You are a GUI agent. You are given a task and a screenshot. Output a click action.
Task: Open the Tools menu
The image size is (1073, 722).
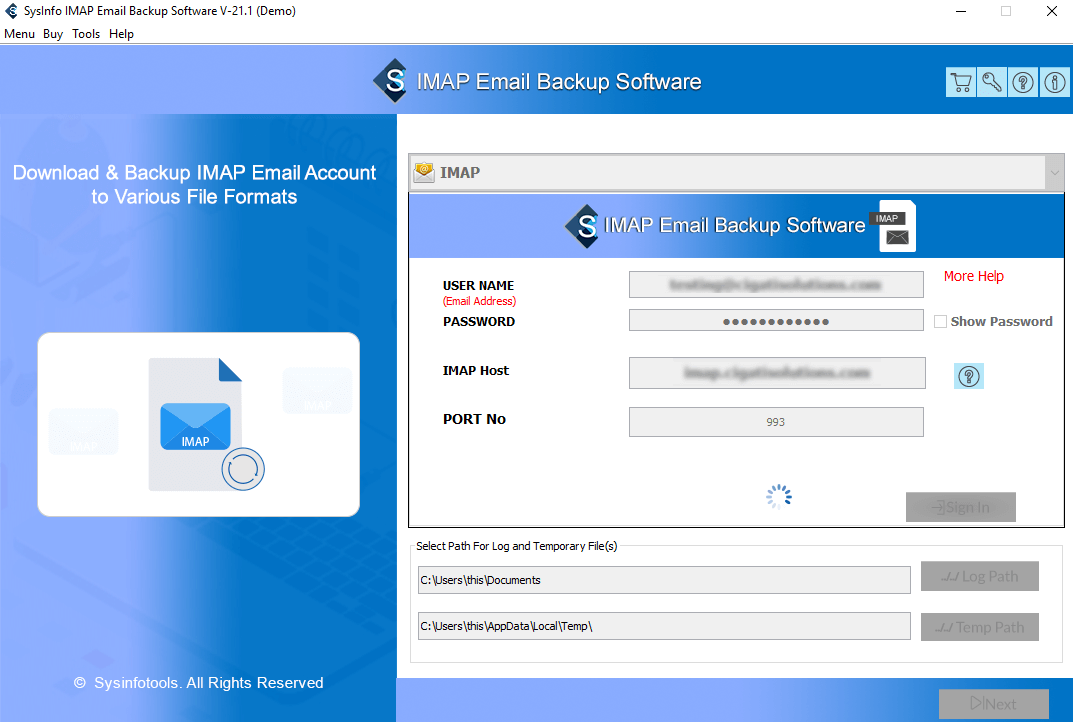tap(86, 34)
